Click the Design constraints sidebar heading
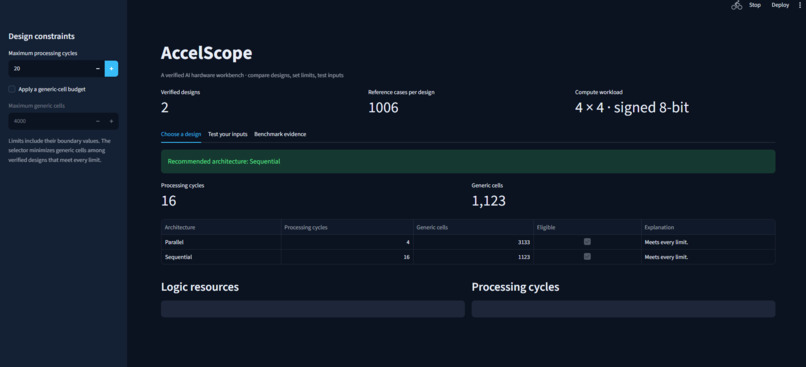 pos(42,36)
